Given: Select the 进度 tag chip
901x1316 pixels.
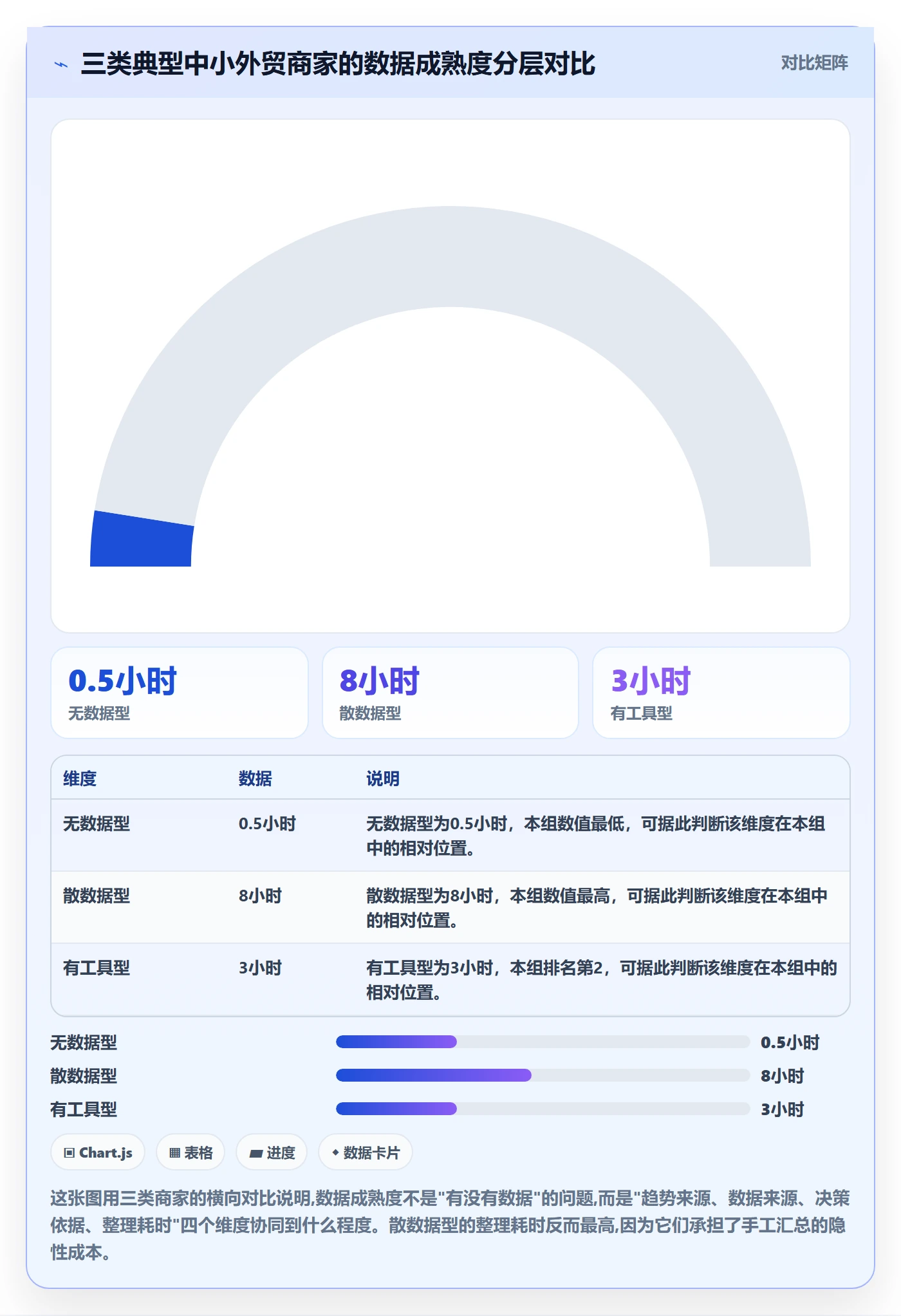Looking at the screenshot, I should coord(272,1152).
